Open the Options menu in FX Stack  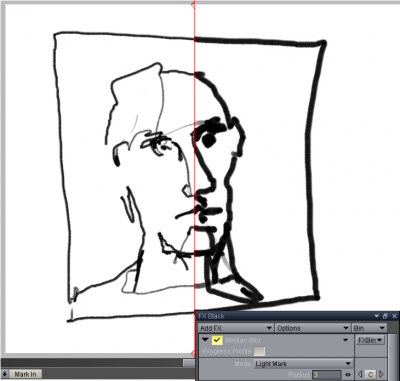click(313, 328)
